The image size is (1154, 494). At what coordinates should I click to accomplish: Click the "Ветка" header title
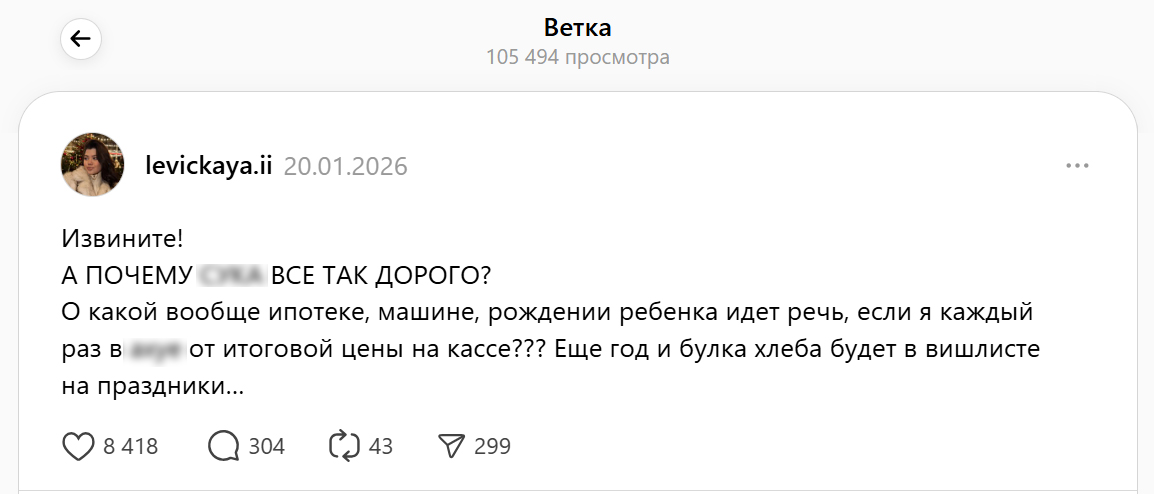(577, 27)
